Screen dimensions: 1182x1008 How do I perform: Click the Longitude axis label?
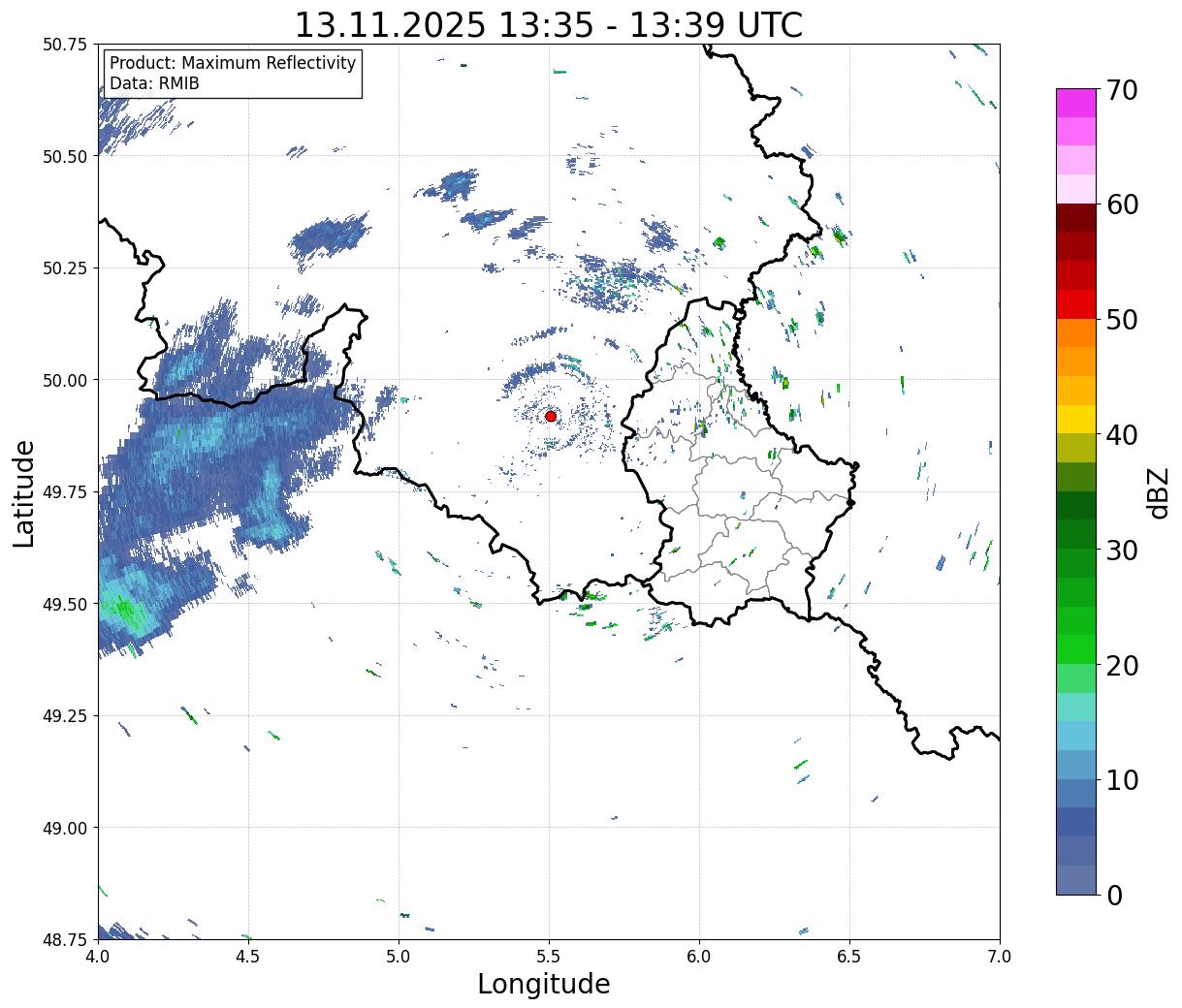click(x=544, y=984)
